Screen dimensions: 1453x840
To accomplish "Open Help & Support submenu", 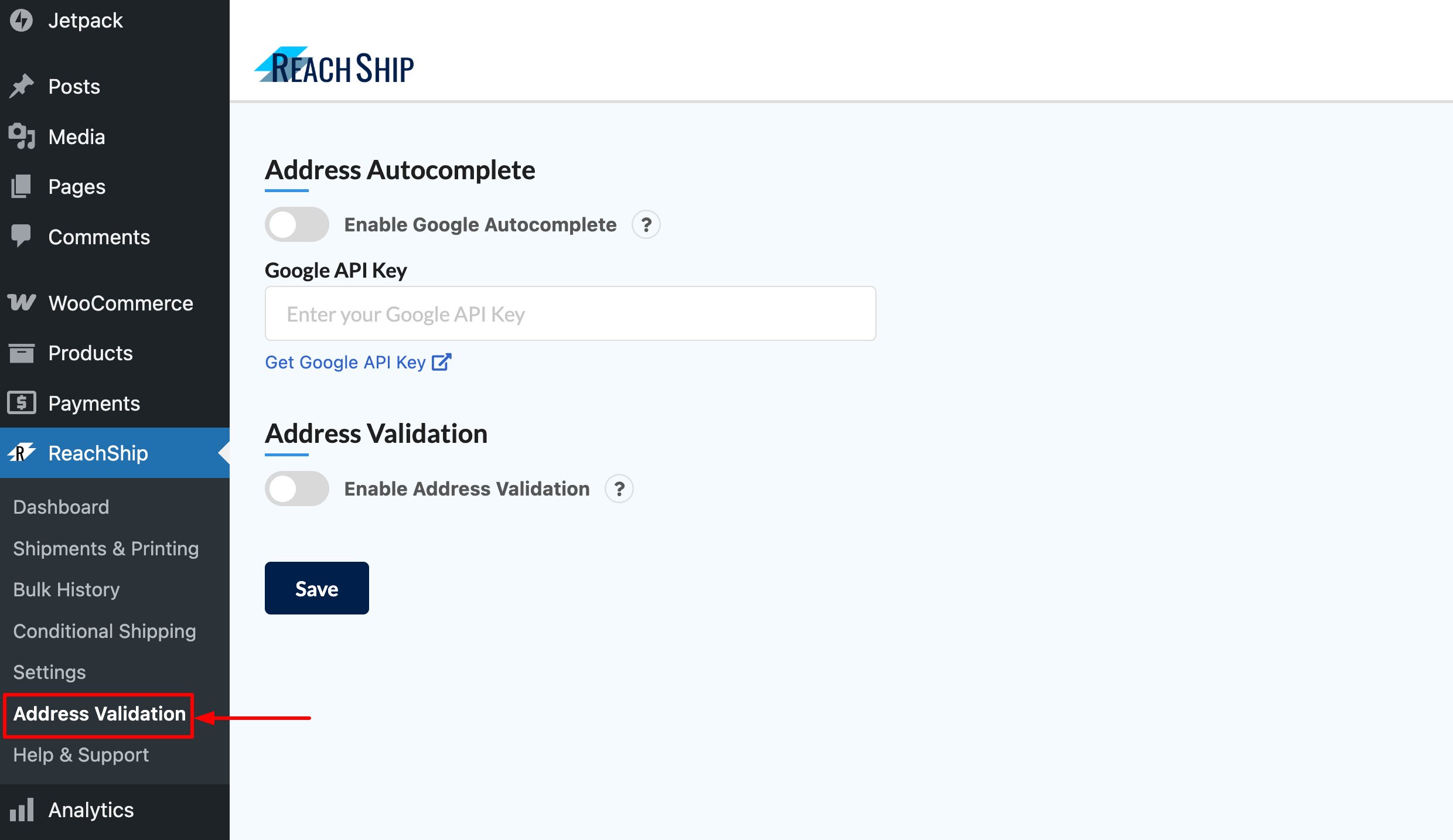I will point(81,754).
